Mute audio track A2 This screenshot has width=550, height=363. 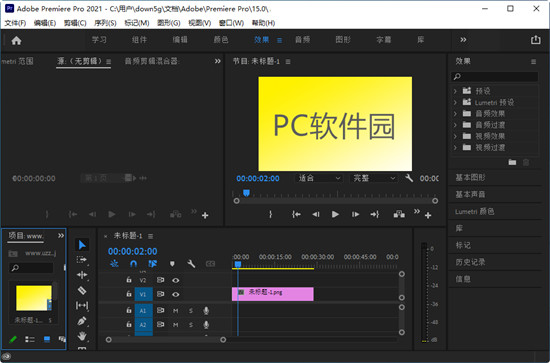tap(176, 325)
